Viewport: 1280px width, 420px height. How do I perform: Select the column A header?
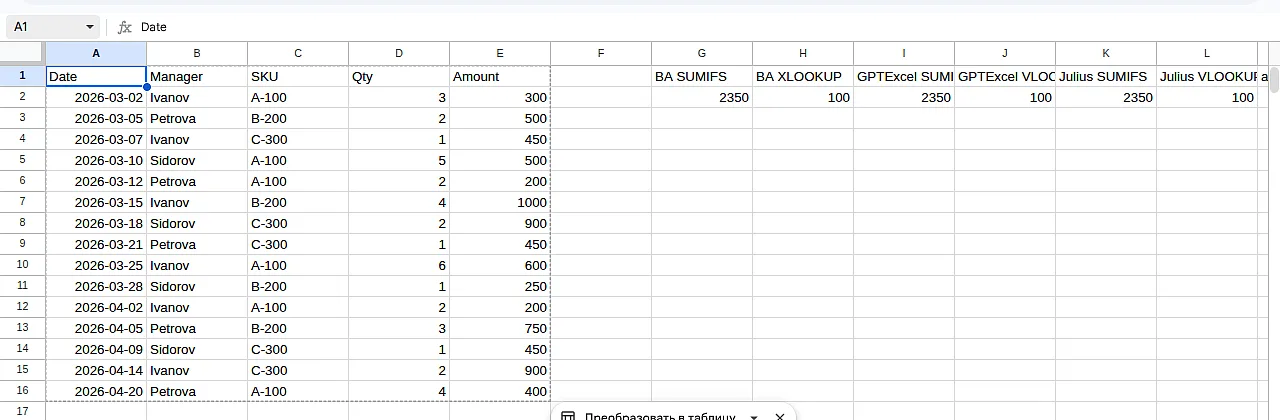coord(96,53)
